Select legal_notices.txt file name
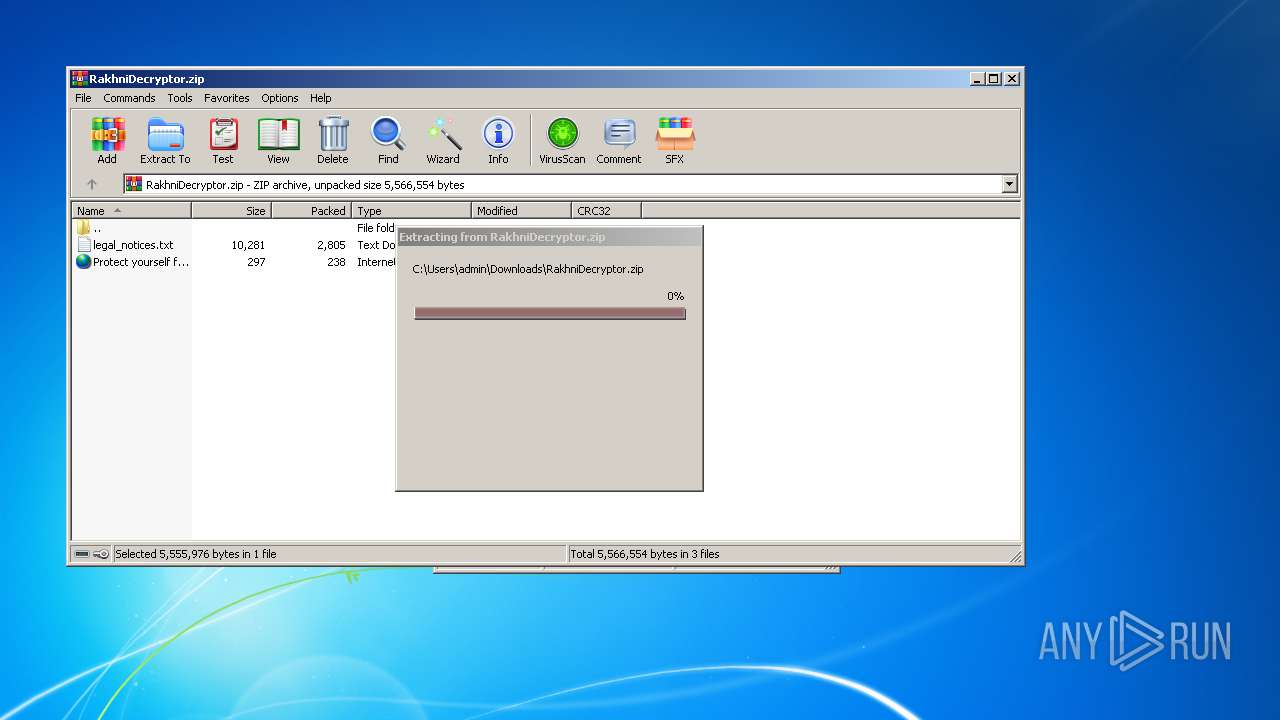 coord(133,245)
